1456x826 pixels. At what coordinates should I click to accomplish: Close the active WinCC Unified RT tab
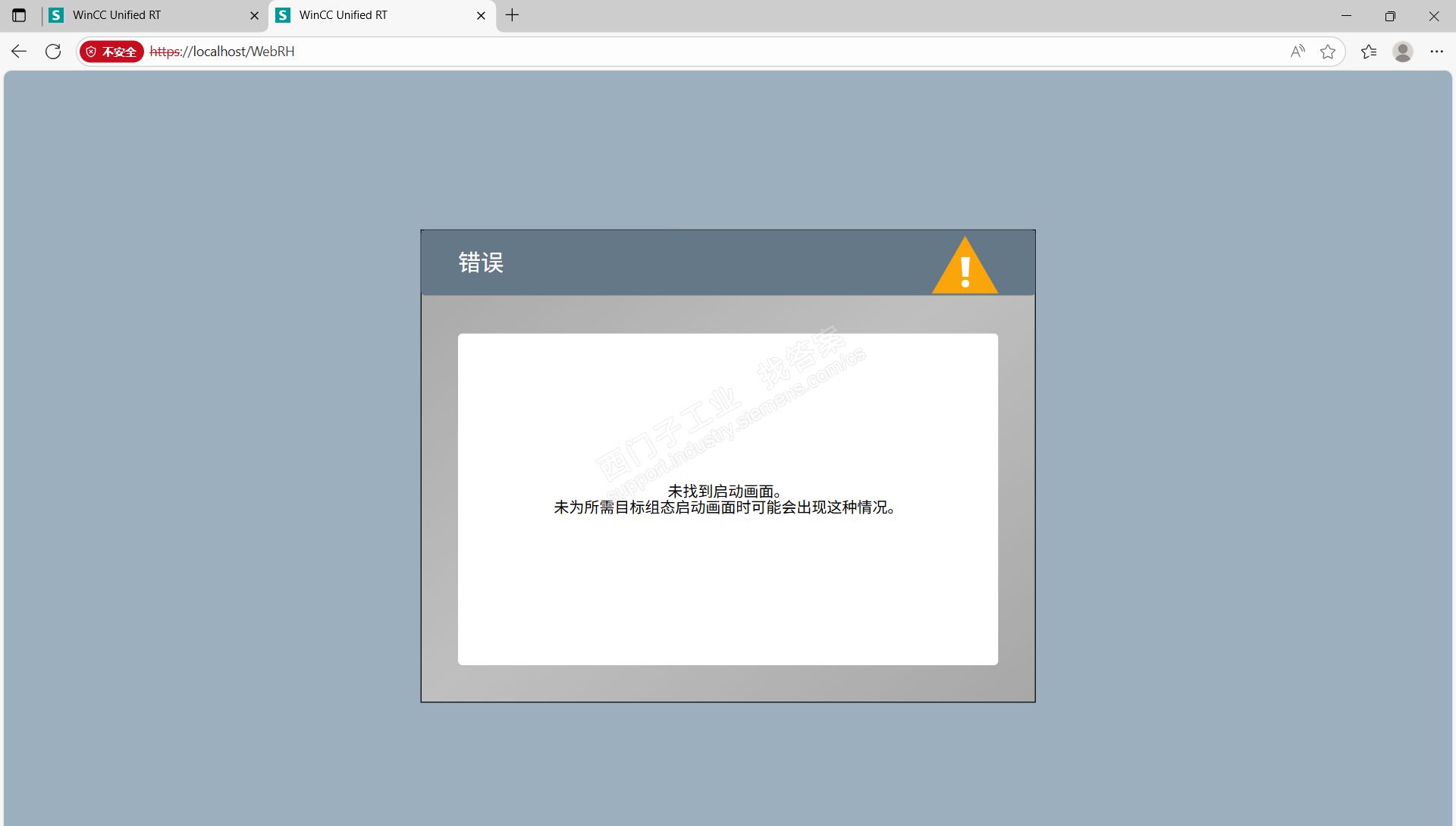pyautogui.click(x=481, y=15)
